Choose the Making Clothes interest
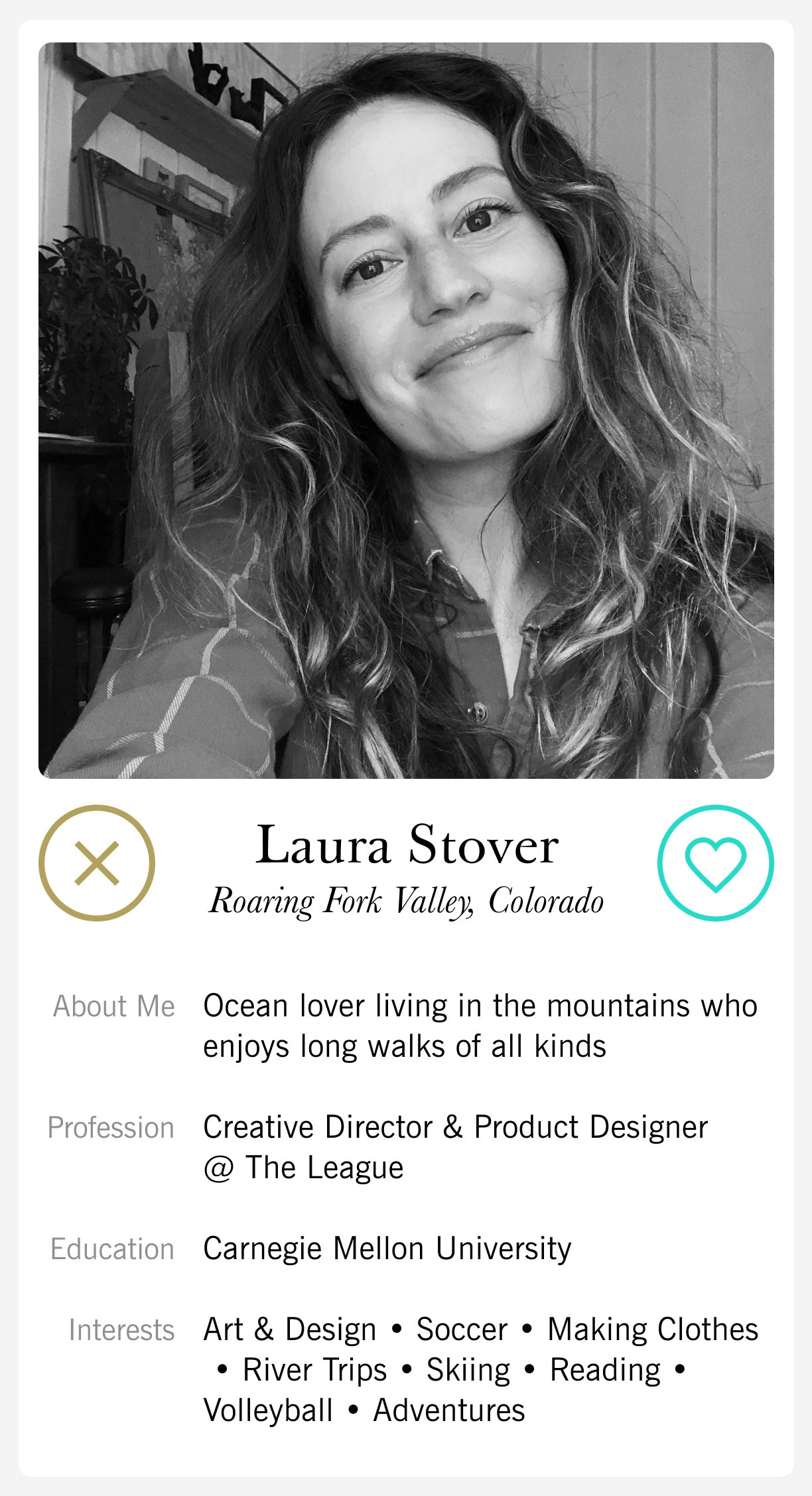Viewport: 812px width, 1496px height. (x=653, y=1329)
